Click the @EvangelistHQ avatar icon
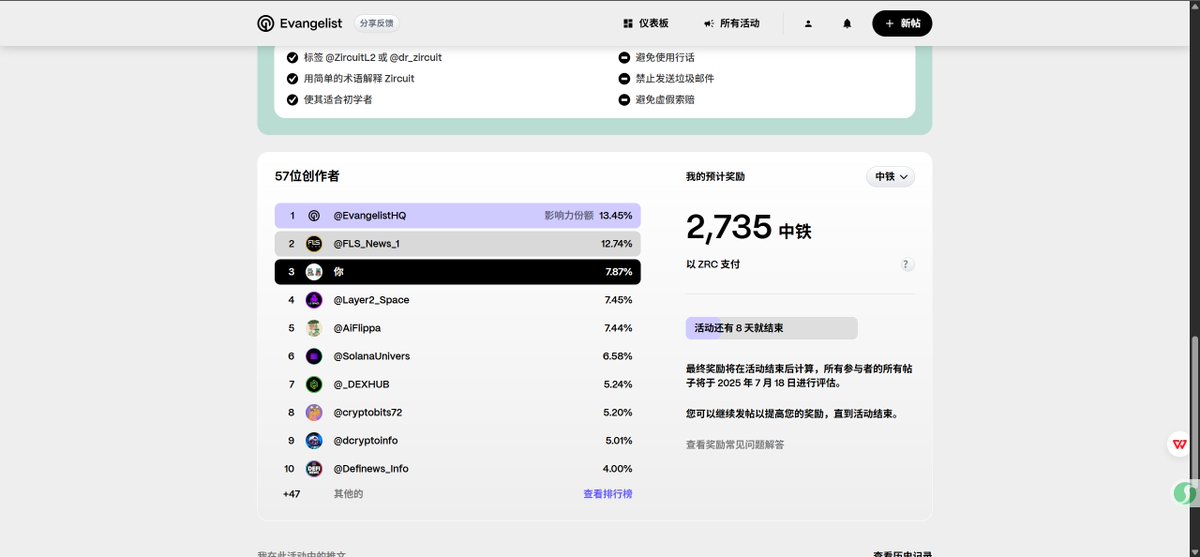The width and height of the screenshot is (1200, 557). [314, 215]
